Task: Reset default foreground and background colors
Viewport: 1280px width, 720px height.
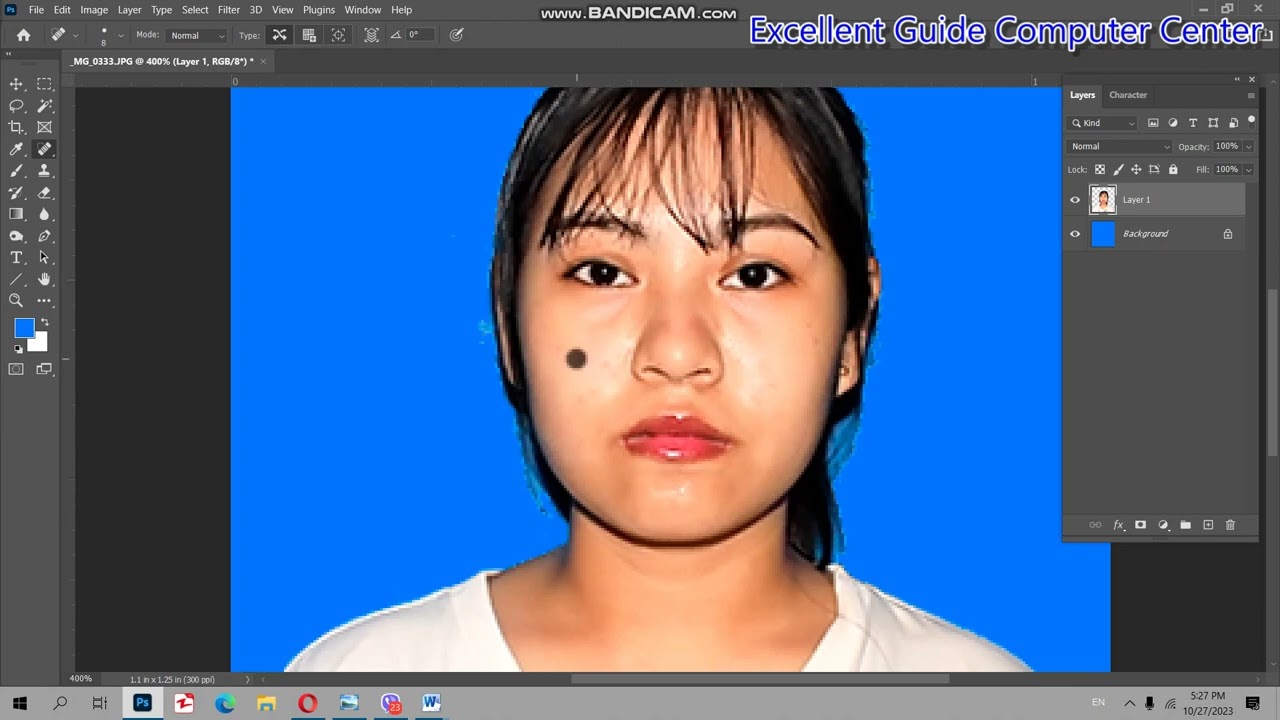Action: click(18, 348)
